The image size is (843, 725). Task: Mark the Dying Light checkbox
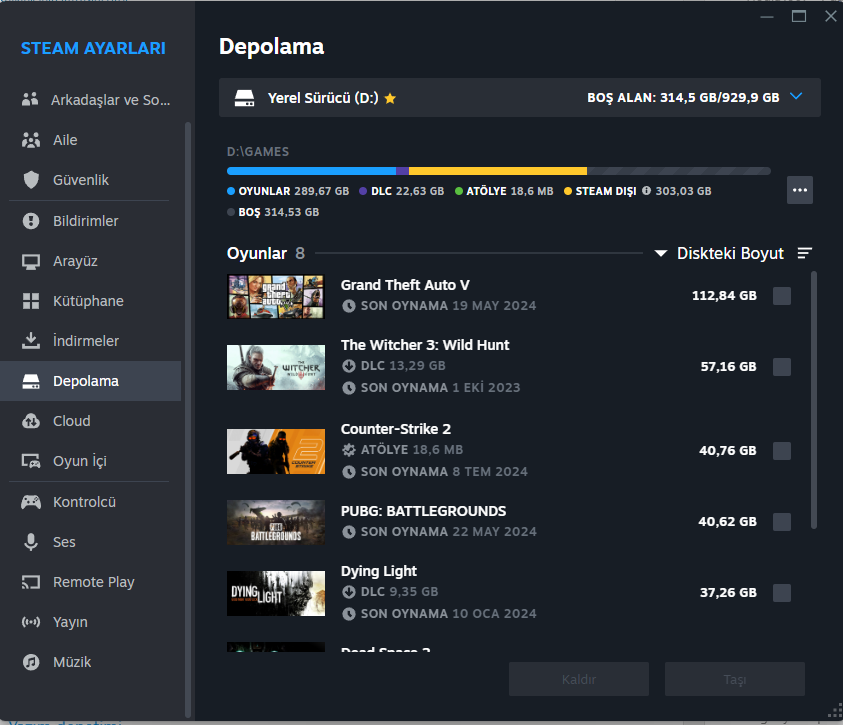[x=782, y=592]
